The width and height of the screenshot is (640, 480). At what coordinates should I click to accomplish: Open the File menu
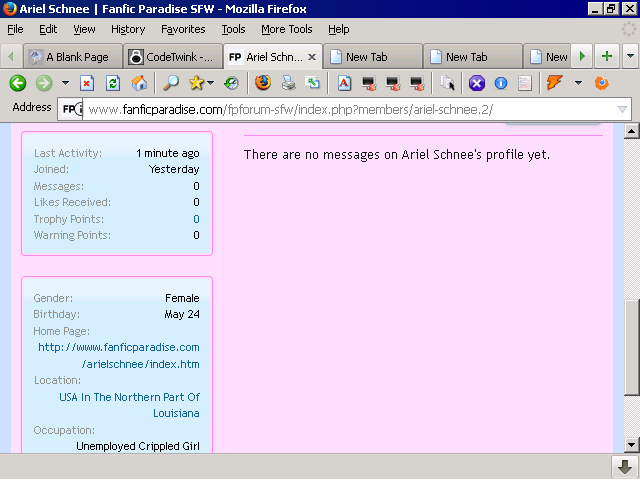point(15,29)
